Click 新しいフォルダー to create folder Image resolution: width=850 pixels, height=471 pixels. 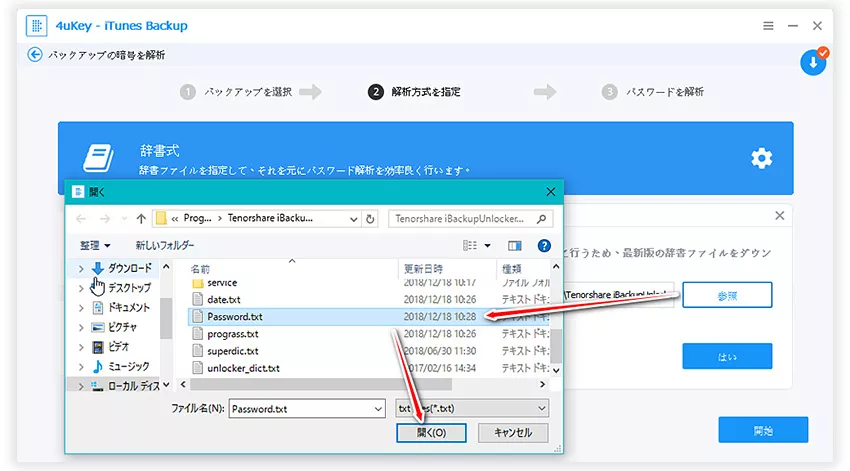[165, 245]
